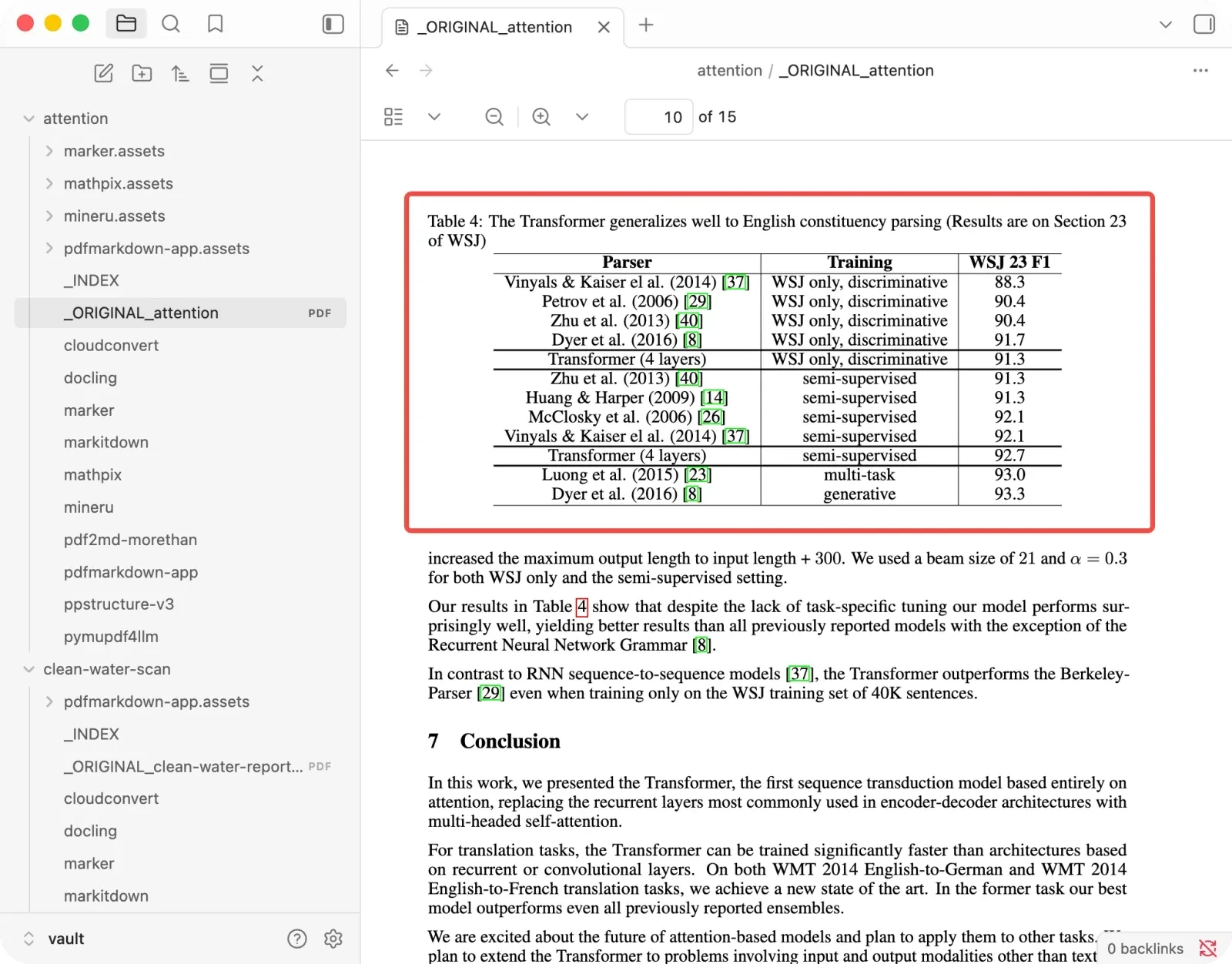Navigate back with the left arrow
This screenshot has height=964, width=1232.
[x=392, y=71]
